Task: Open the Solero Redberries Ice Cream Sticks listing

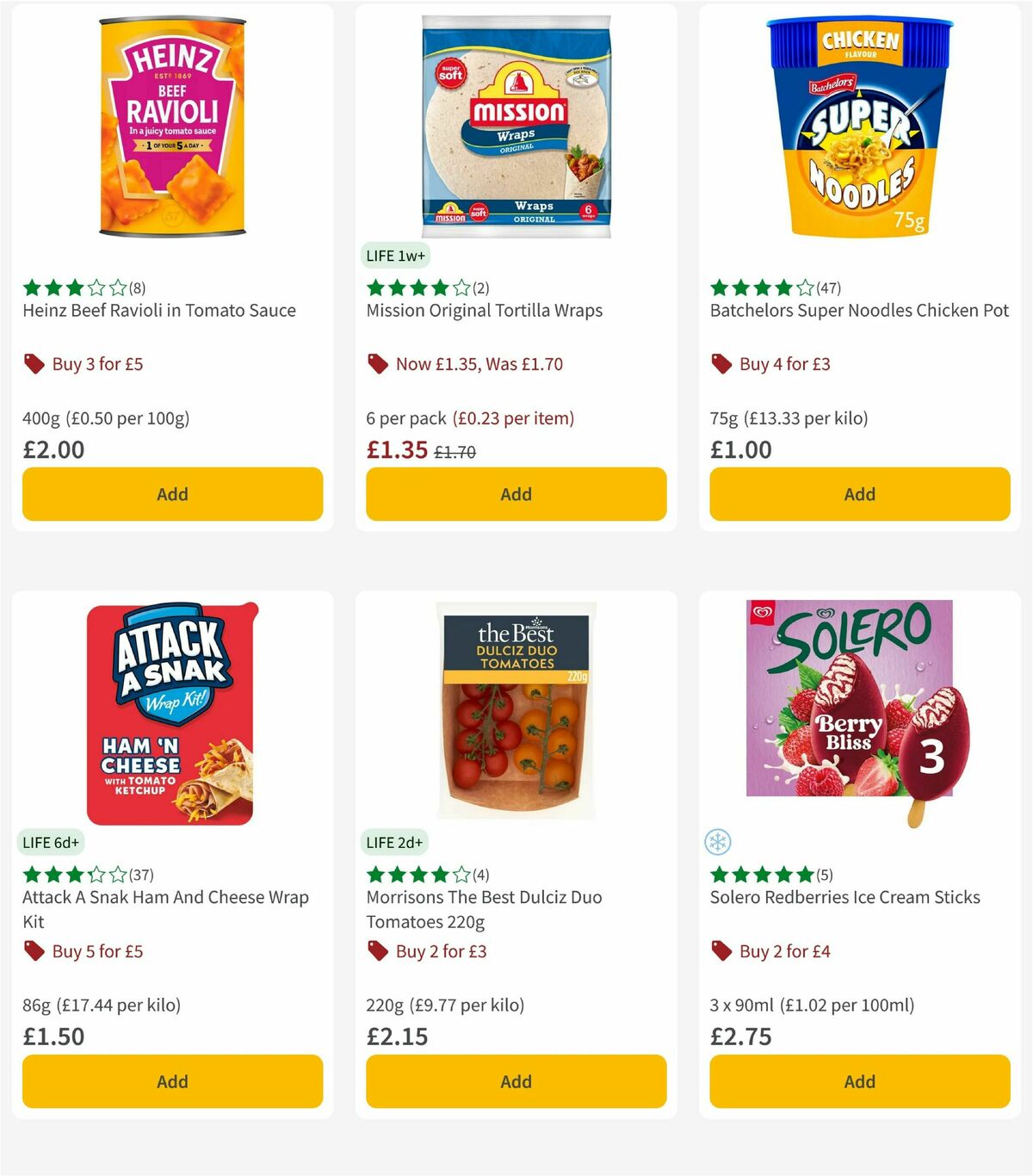Action: pyautogui.click(x=844, y=897)
